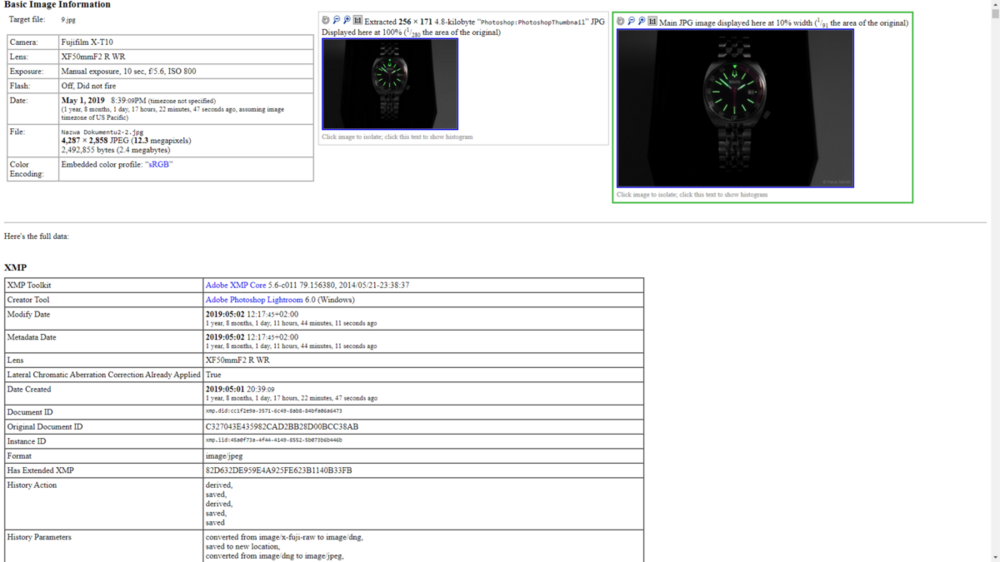1000x562 pixels.
Task: Click the History Action label cell
Action: tap(104, 504)
